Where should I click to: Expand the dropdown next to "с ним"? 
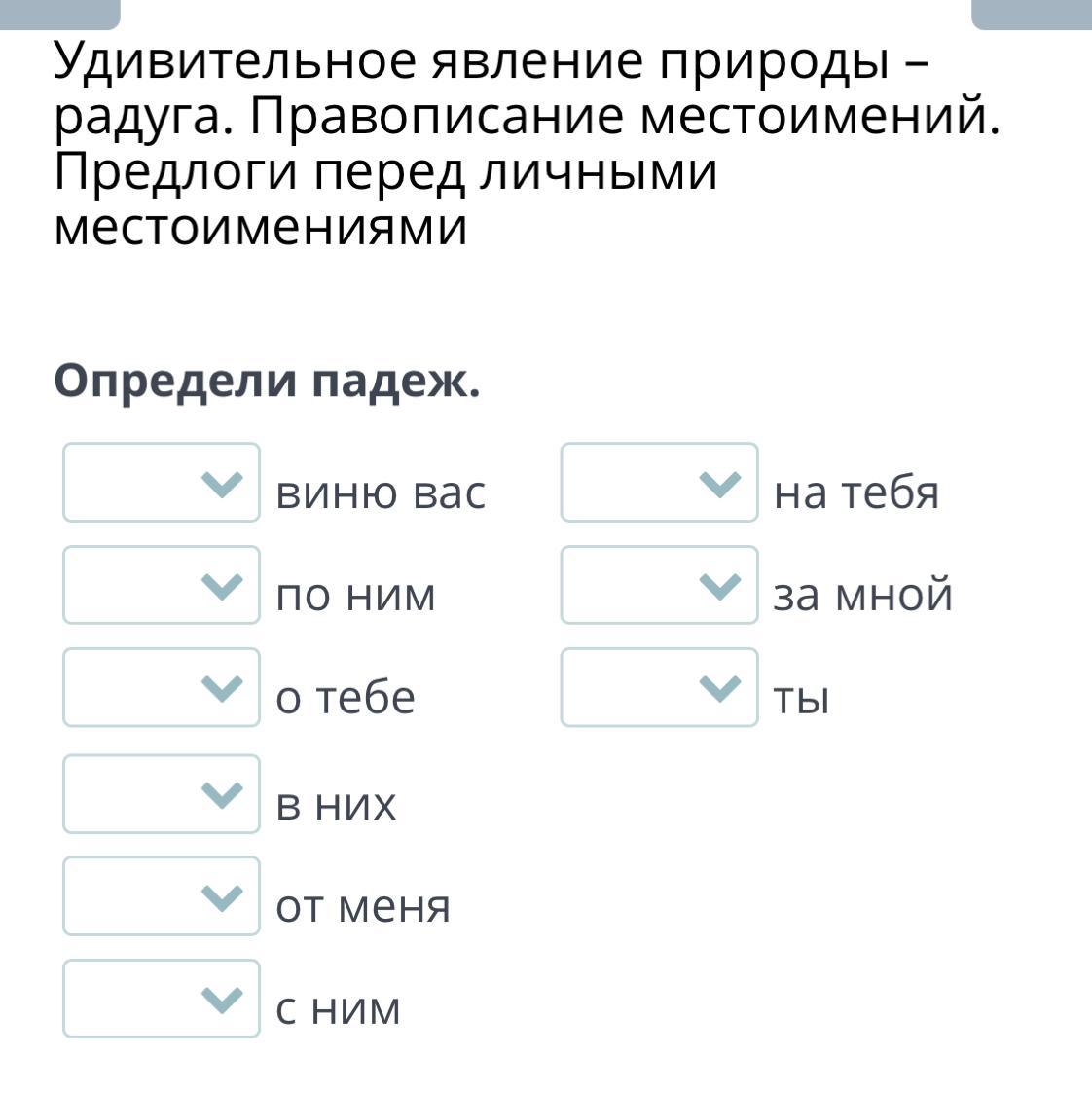tap(162, 999)
